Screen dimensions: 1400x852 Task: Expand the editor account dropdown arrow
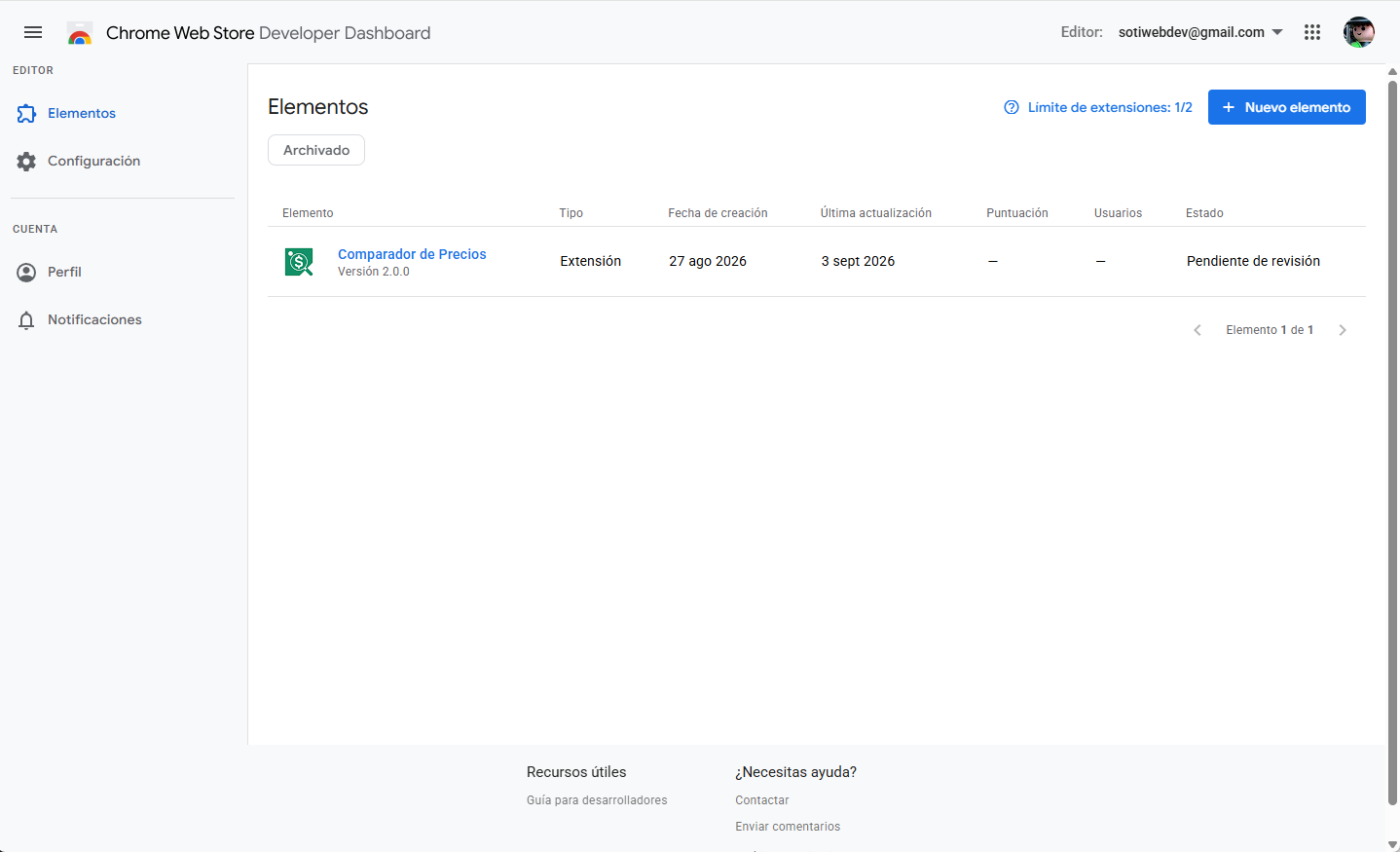[x=1277, y=32]
